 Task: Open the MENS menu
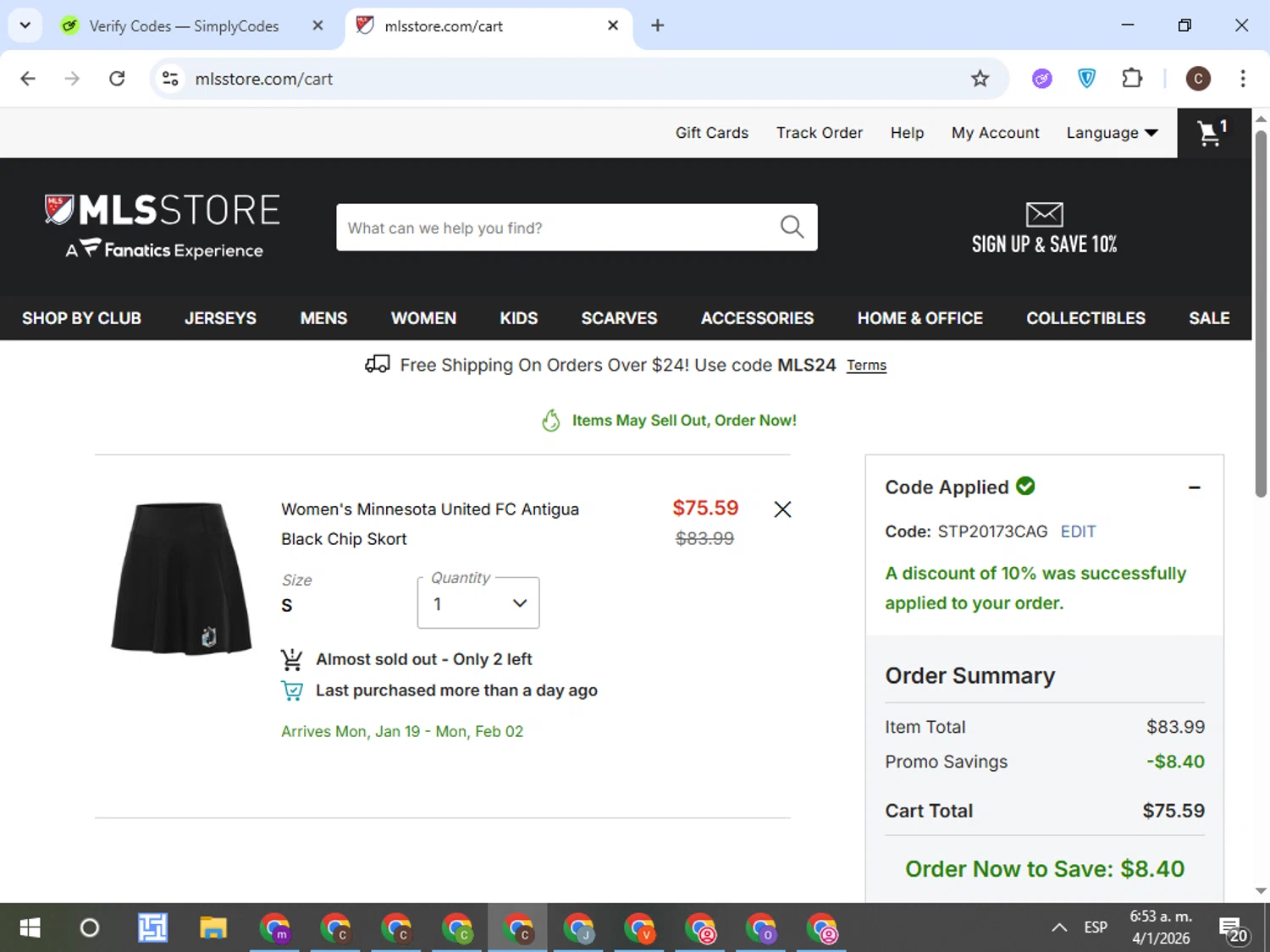pos(323,318)
